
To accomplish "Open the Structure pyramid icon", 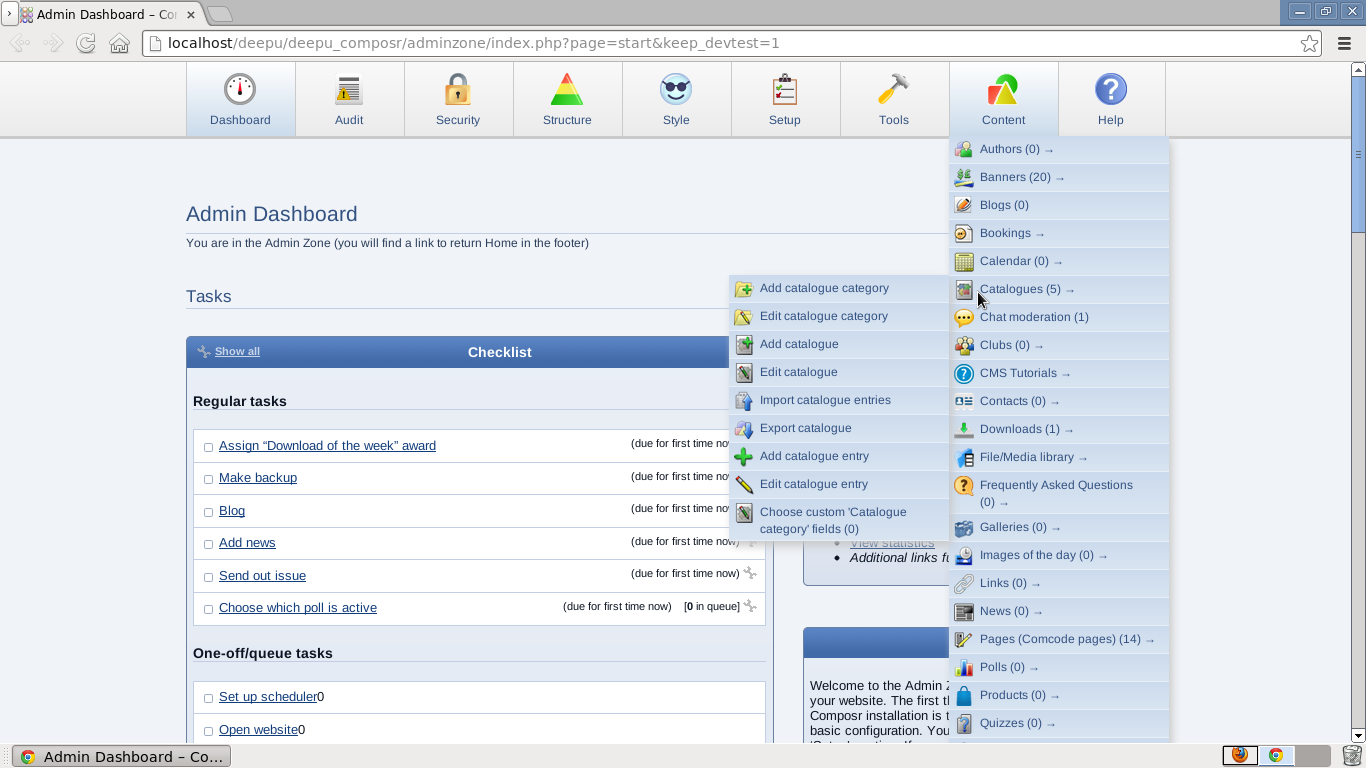I will point(567,90).
